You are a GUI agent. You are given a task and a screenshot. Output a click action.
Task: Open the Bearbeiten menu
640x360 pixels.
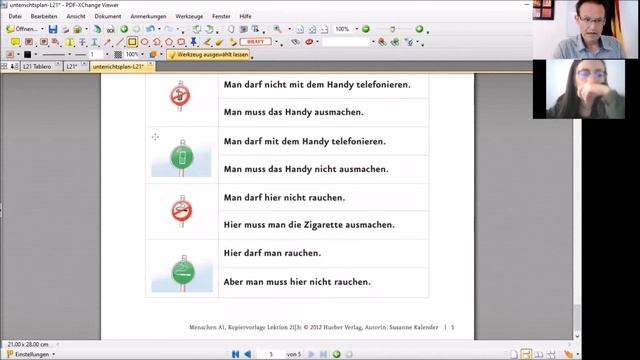pyautogui.click(x=44, y=16)
